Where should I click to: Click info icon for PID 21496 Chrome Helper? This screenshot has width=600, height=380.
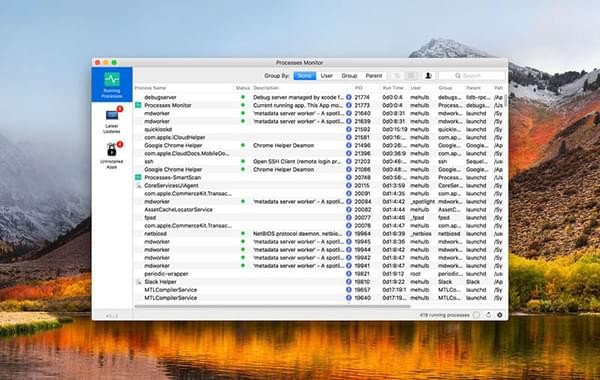coord(349,145)
